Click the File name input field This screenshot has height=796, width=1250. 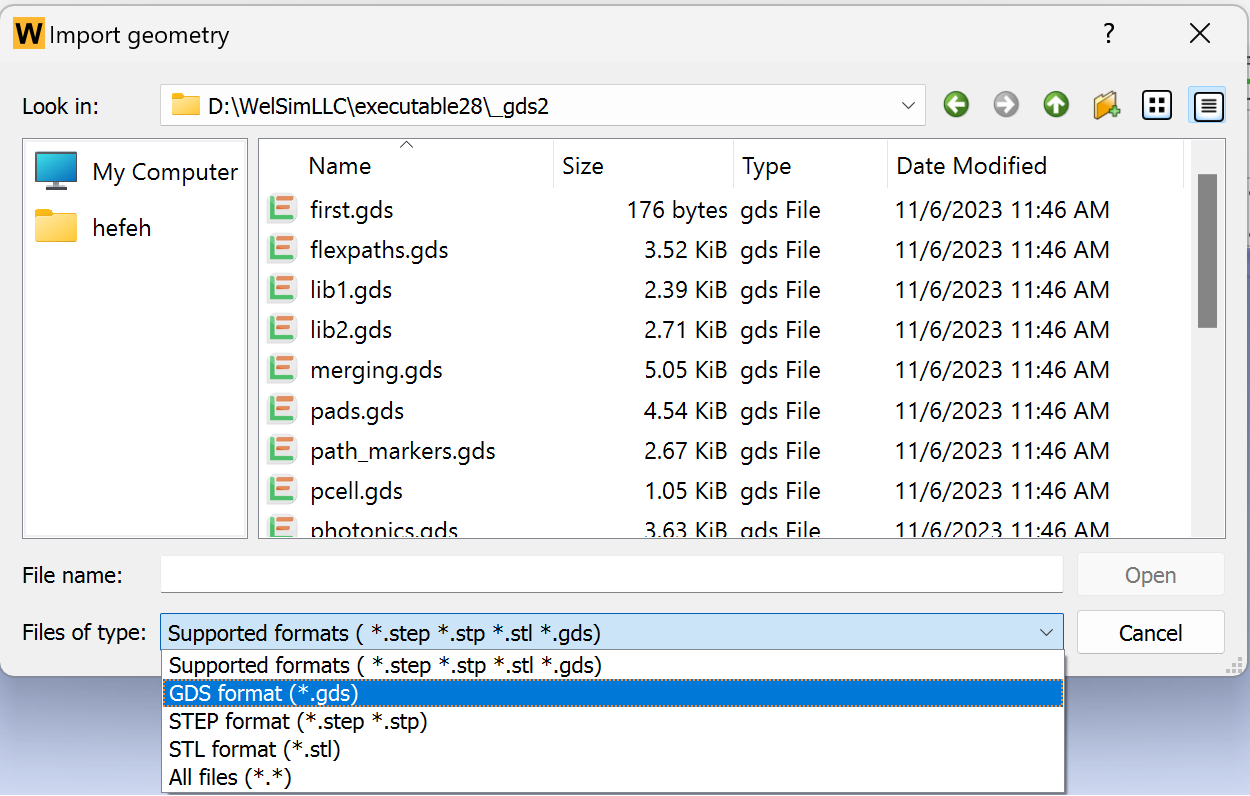(x=611, y=574)
